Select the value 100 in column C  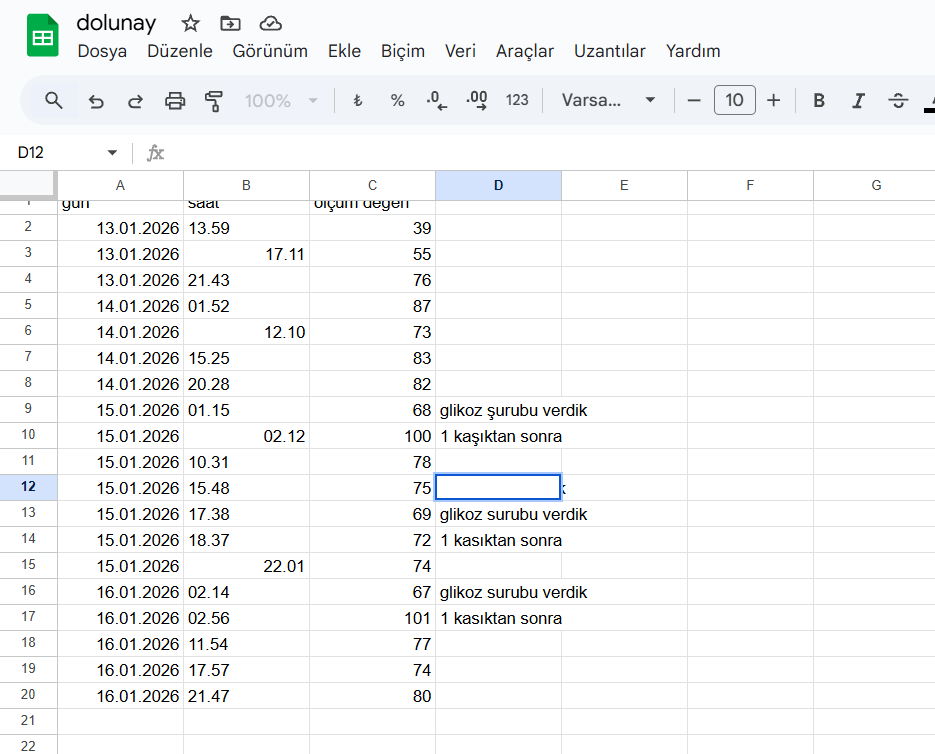[372, 436]
